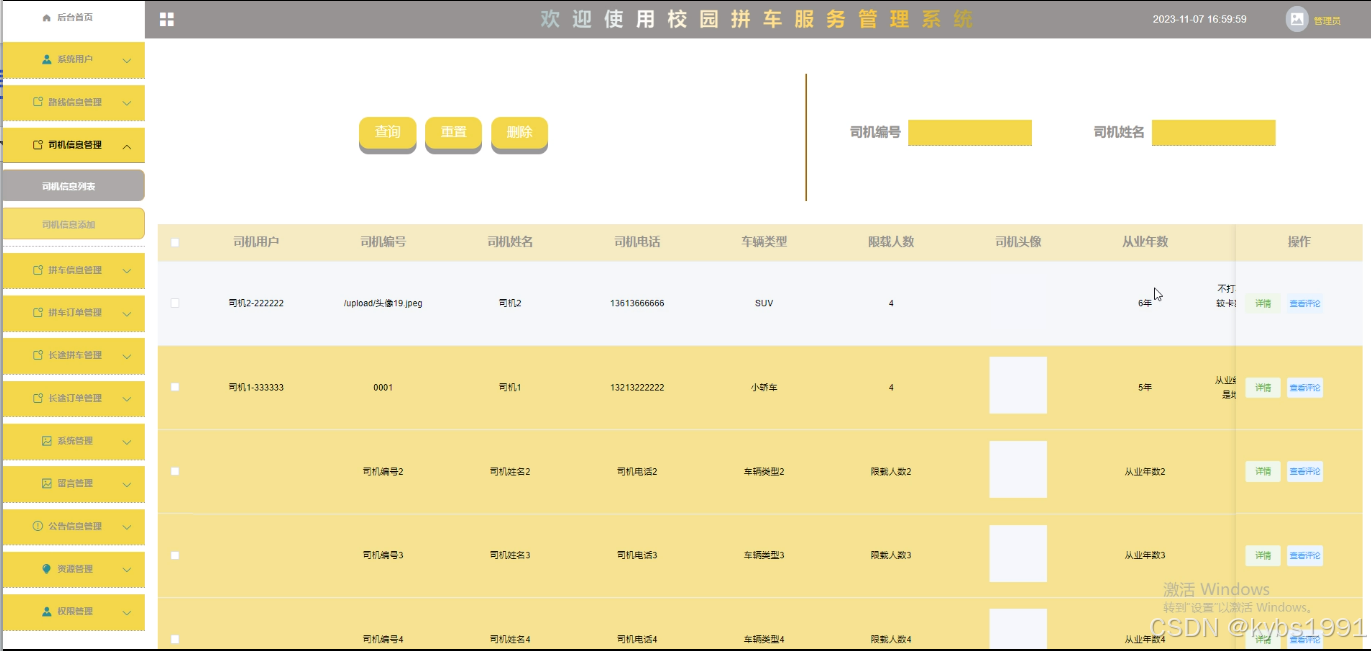Toggle the select-all checkbox in the table header
This screenshot has width=1371, height=651.
coord(175,242)
